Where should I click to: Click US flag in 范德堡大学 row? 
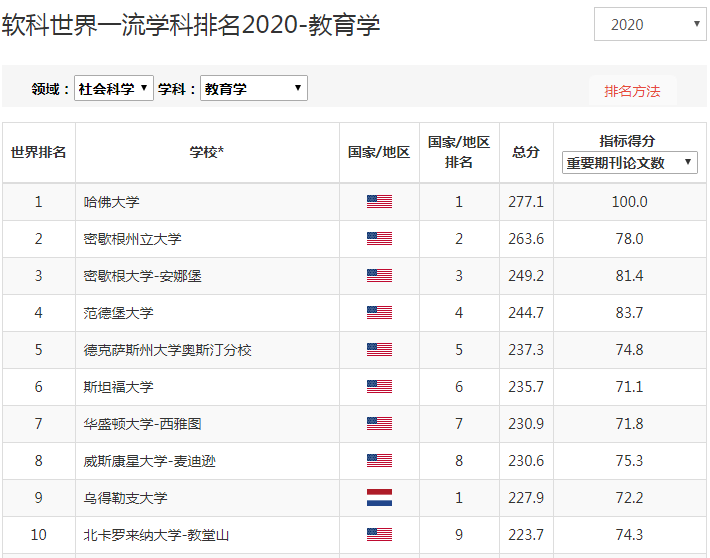click(x=379, y=313)
